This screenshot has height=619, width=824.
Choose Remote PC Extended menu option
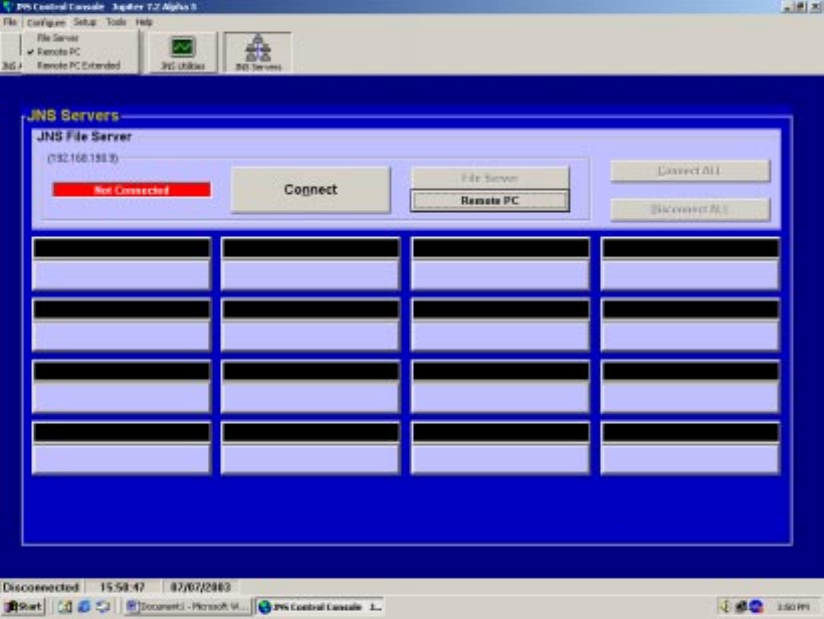point(78,65)
